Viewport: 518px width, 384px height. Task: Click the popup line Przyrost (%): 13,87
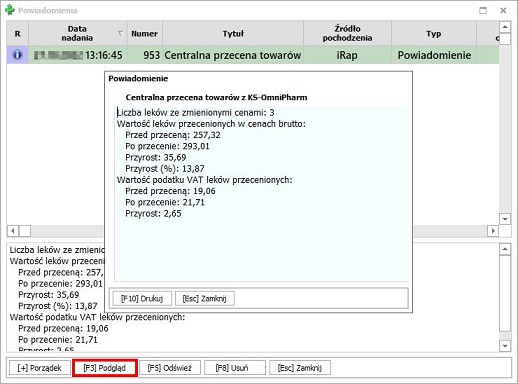165,169
